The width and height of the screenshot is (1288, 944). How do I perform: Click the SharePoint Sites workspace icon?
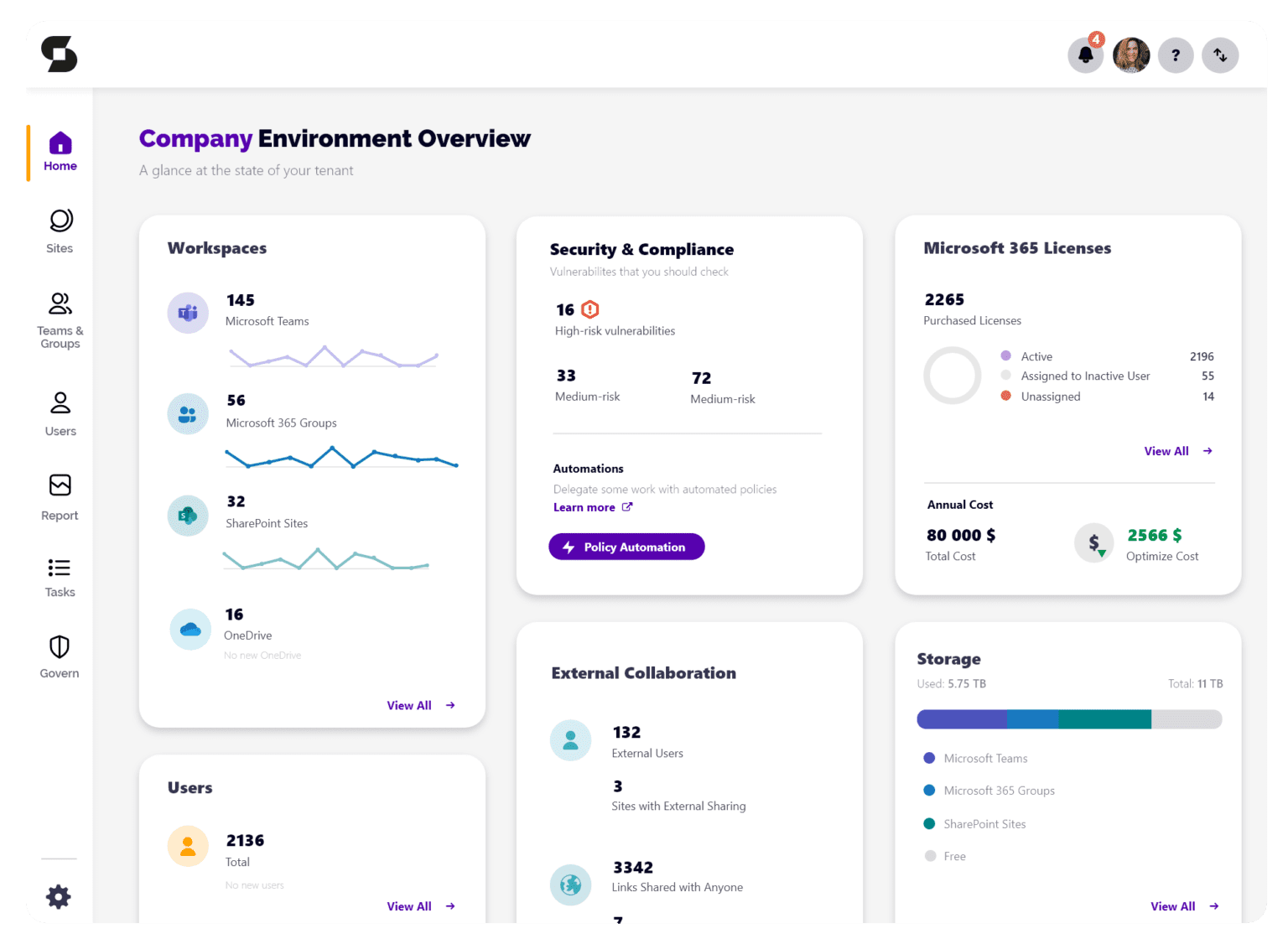point(188,516)
